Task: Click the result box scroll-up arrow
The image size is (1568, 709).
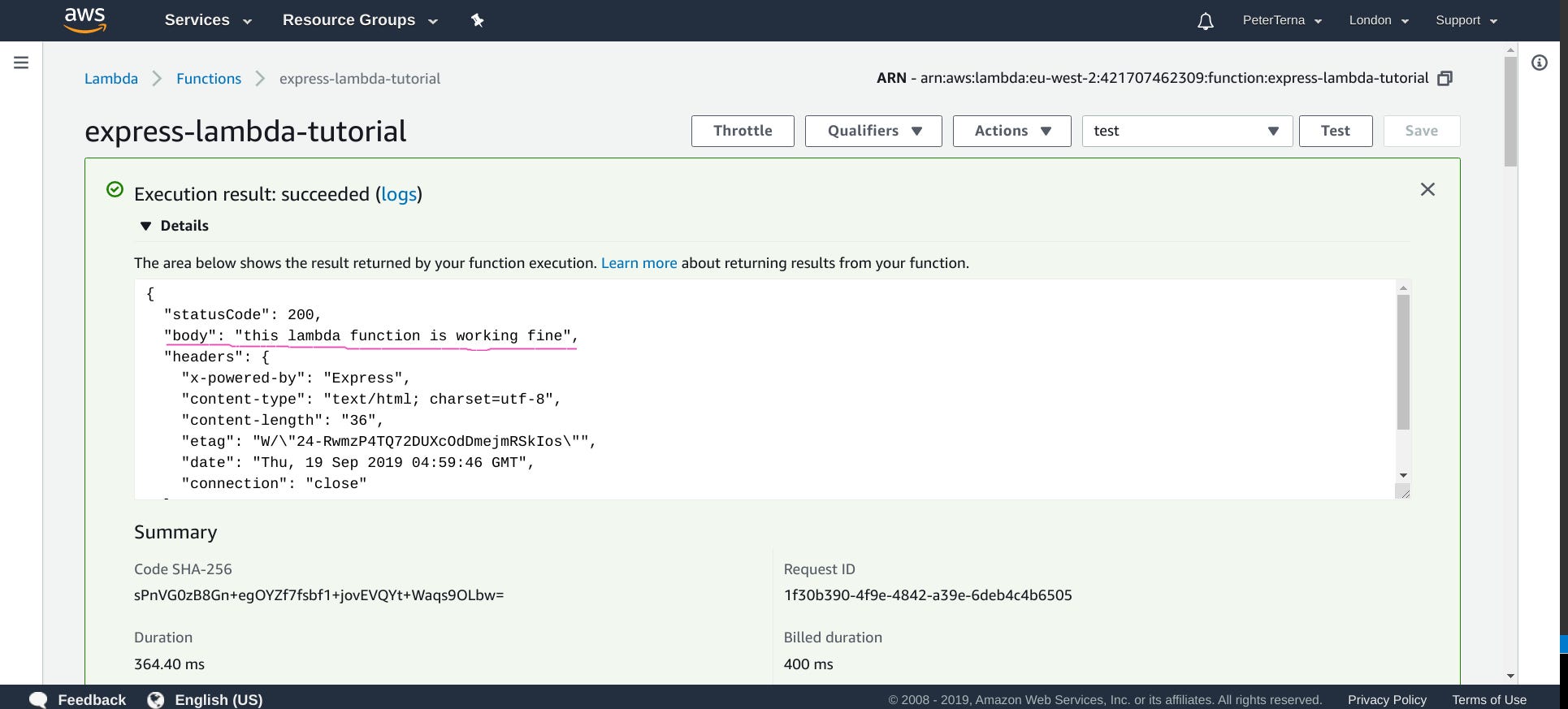Action: pos(1403,287)
